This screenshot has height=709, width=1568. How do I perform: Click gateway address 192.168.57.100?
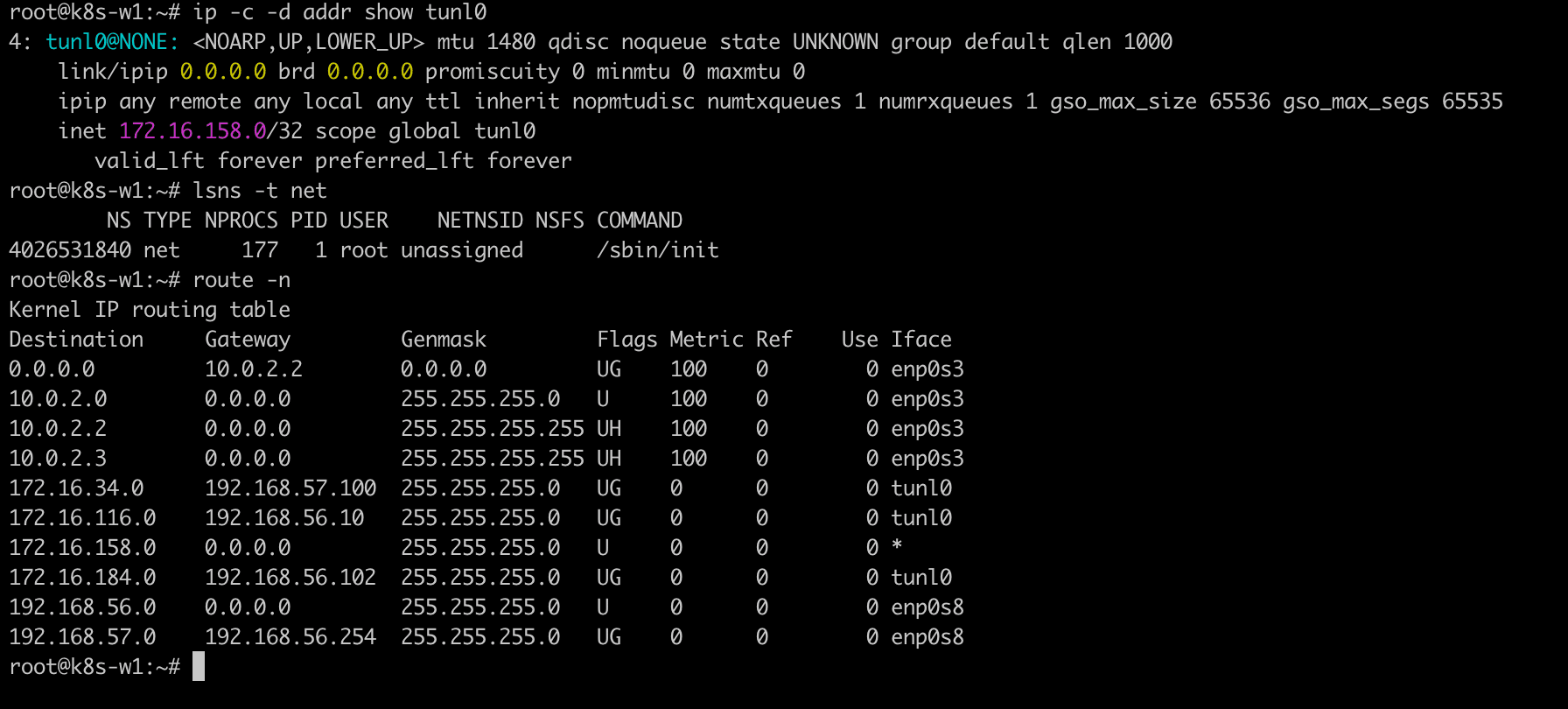coord(290,488)
